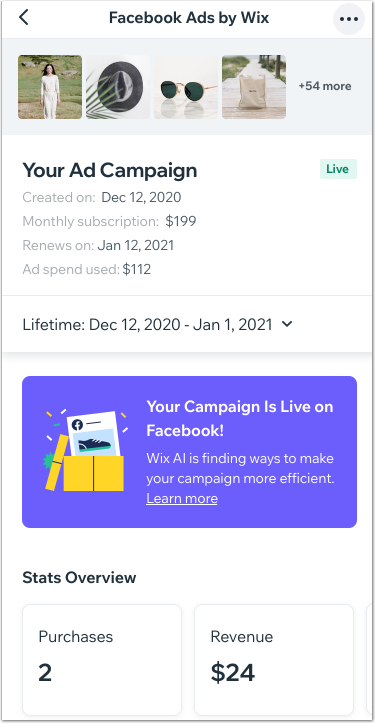
Task: Tap the Your Ad Campaign title
Action: 110,170
